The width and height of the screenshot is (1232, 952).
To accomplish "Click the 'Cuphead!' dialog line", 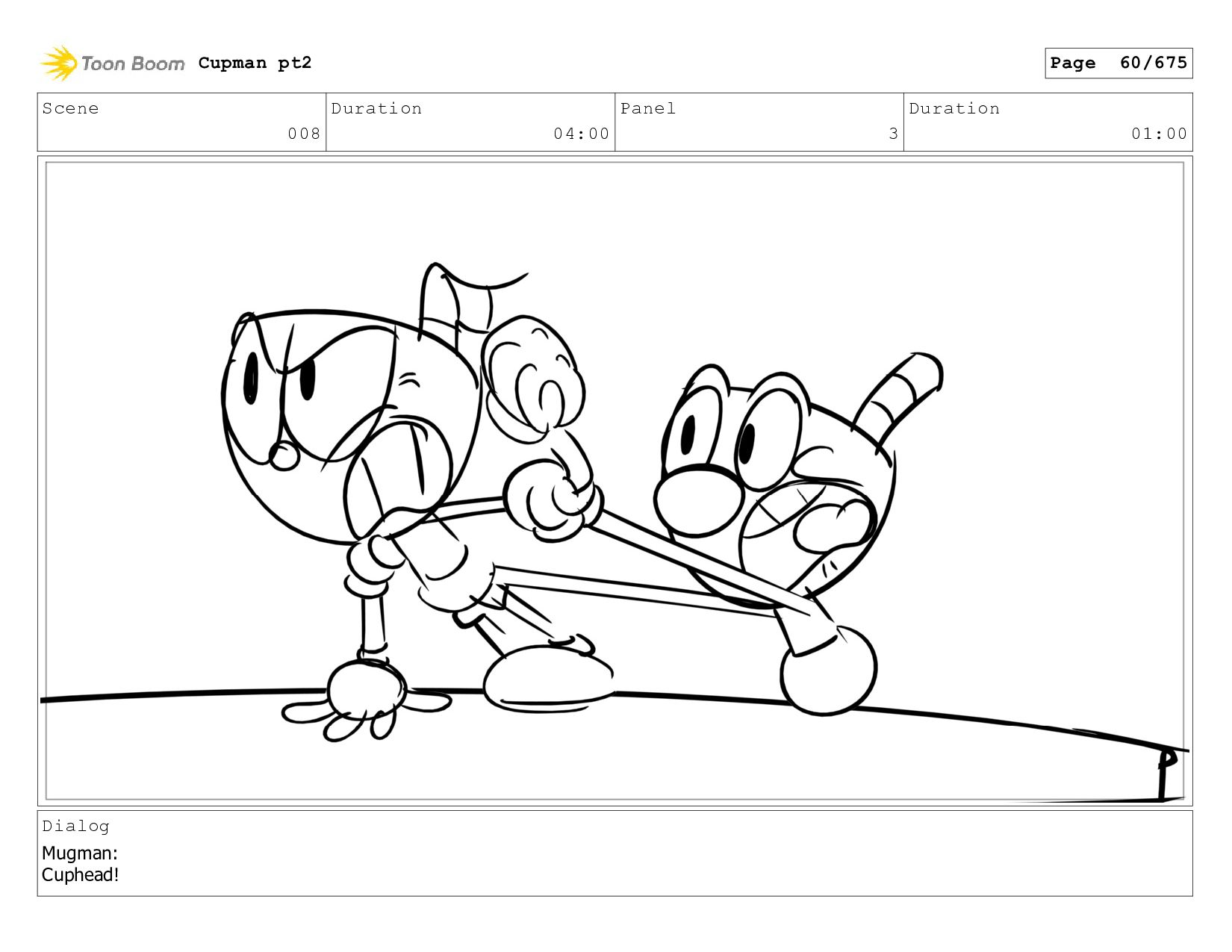I will pyautogui.click(x=81, y=874).
